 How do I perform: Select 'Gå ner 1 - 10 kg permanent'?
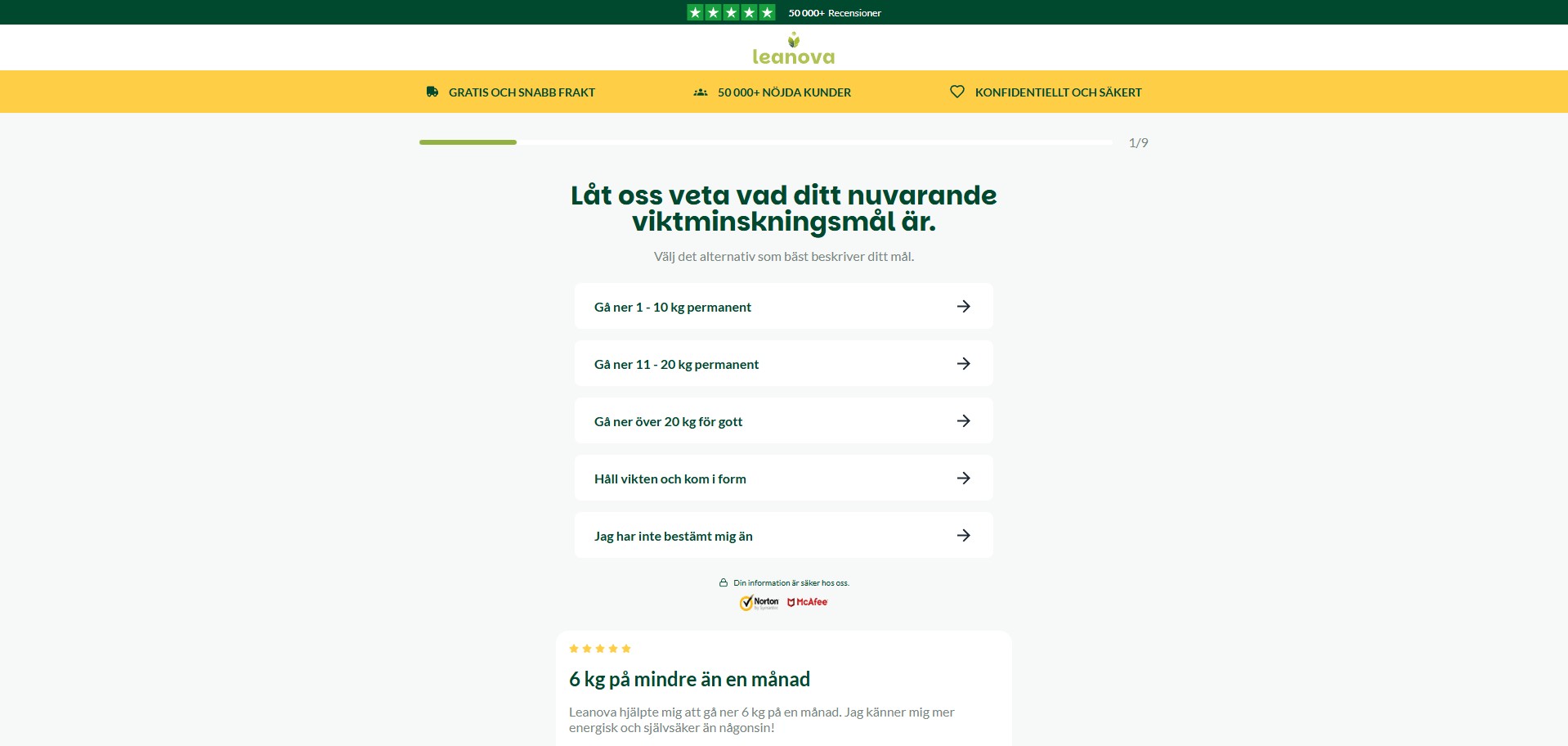(x=672, y=308)
